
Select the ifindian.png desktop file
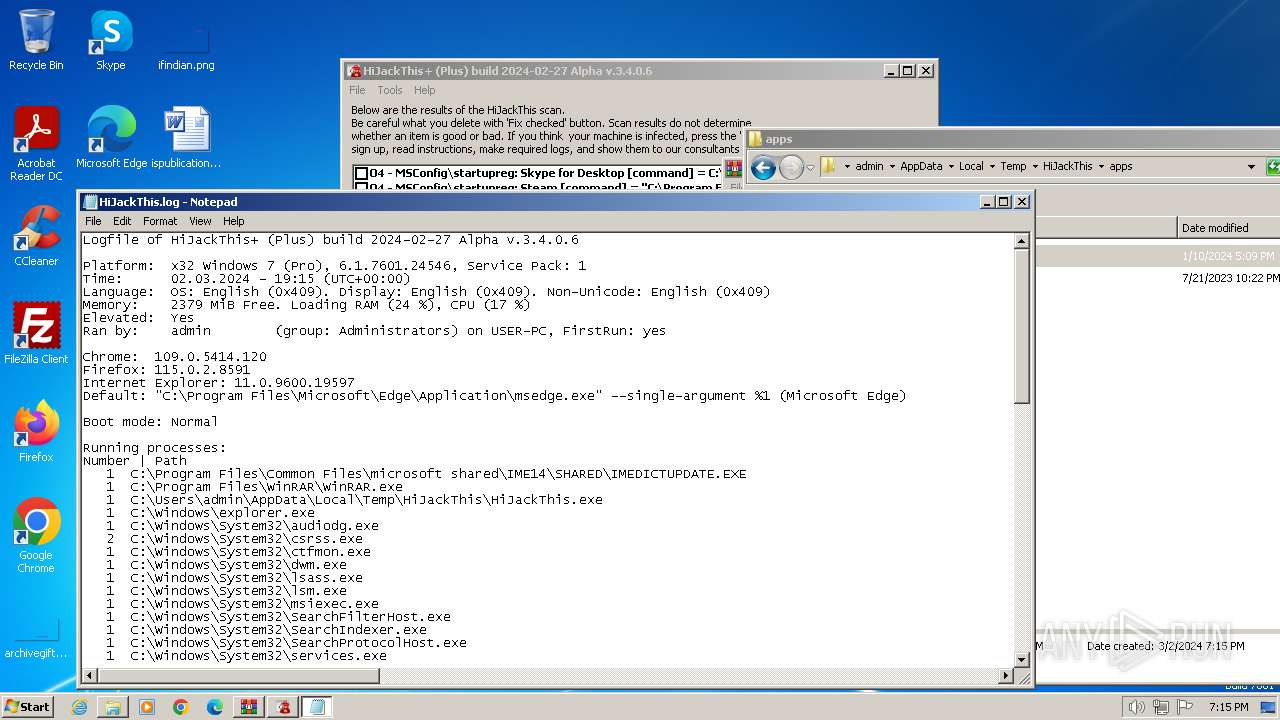tap(186, 48)
